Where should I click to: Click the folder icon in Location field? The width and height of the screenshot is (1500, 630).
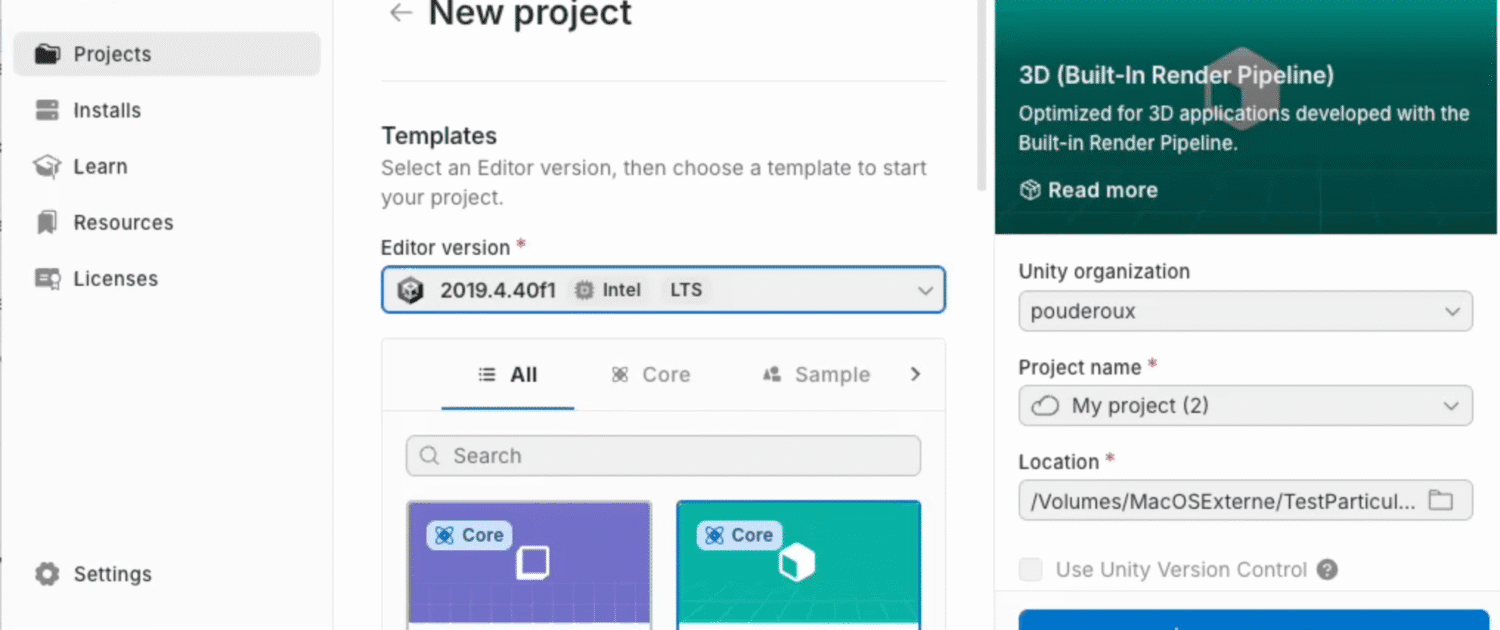click(x=1440, y=501)
